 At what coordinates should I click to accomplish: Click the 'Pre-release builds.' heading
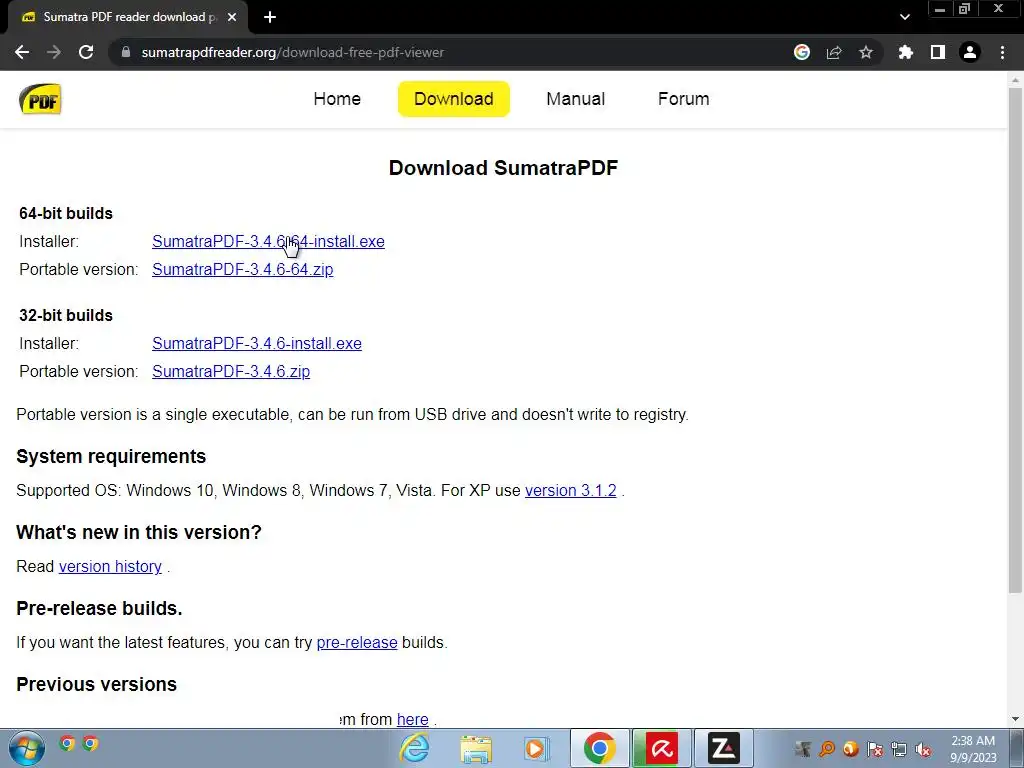[x=99, y=609]
